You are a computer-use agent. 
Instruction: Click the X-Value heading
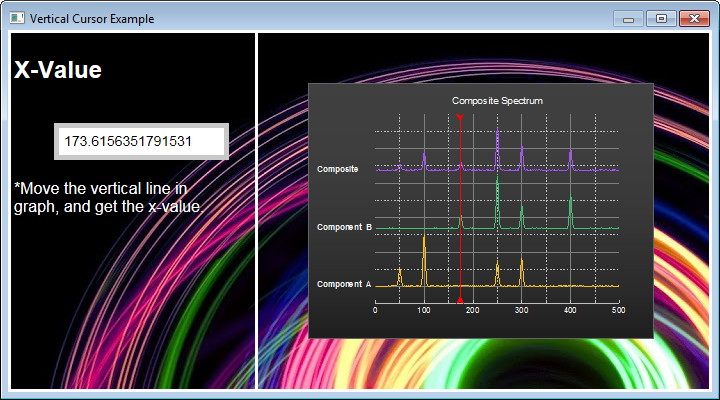pyautogui.click(x=58, y=70)
